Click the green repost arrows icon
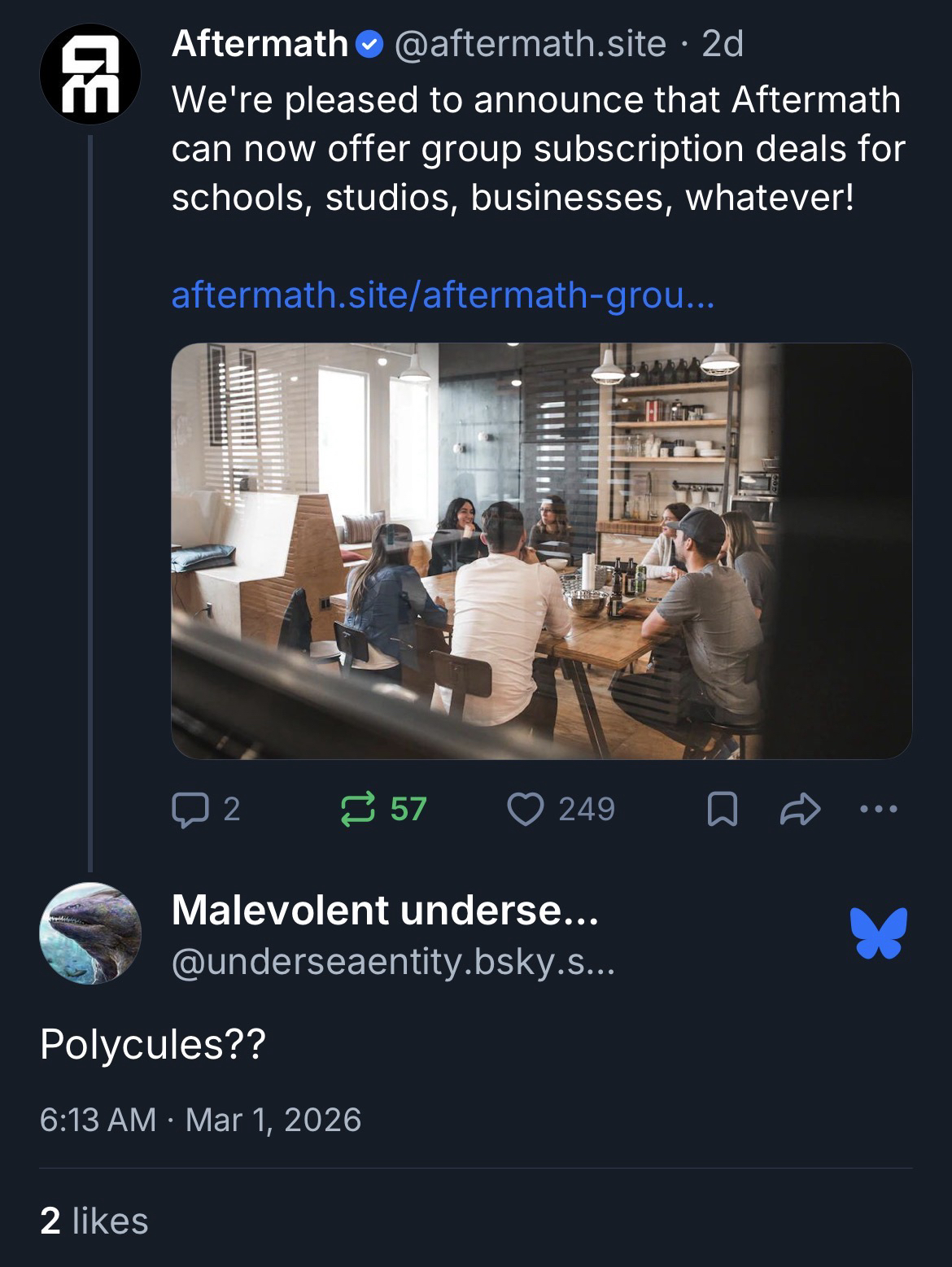Screen dimensions: 952x1267 point(358,810)
